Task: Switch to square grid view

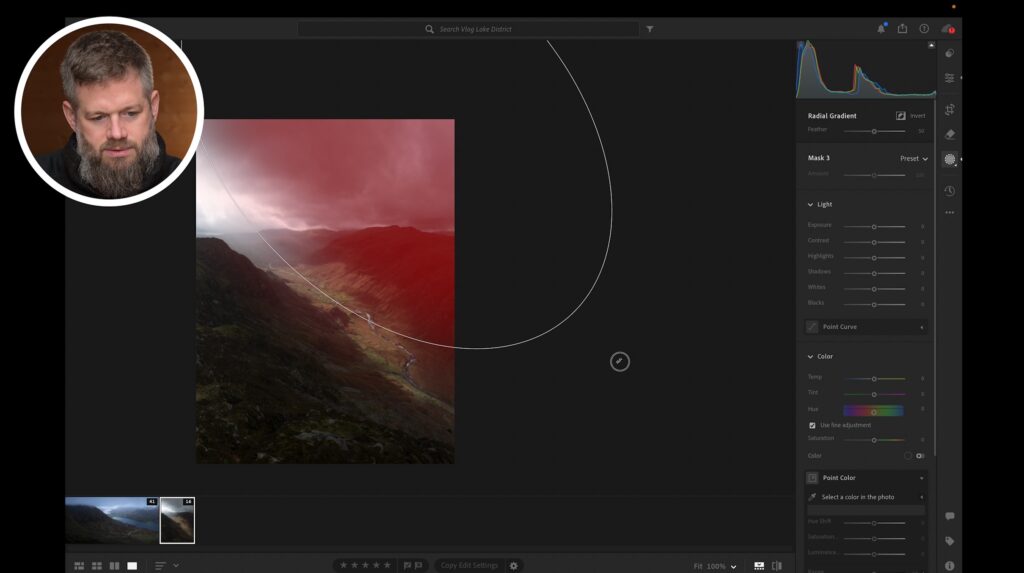Action: pos(97,566)
